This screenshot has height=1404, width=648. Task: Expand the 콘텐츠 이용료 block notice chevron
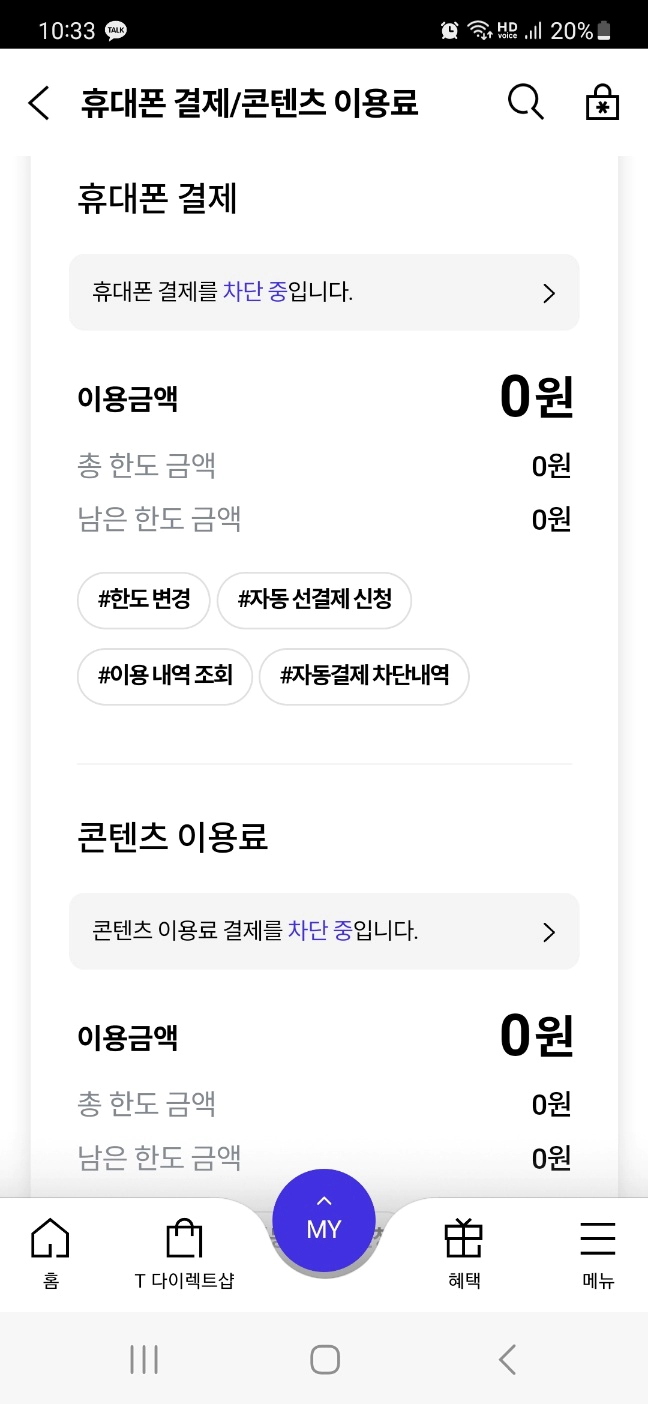(548, 931)
